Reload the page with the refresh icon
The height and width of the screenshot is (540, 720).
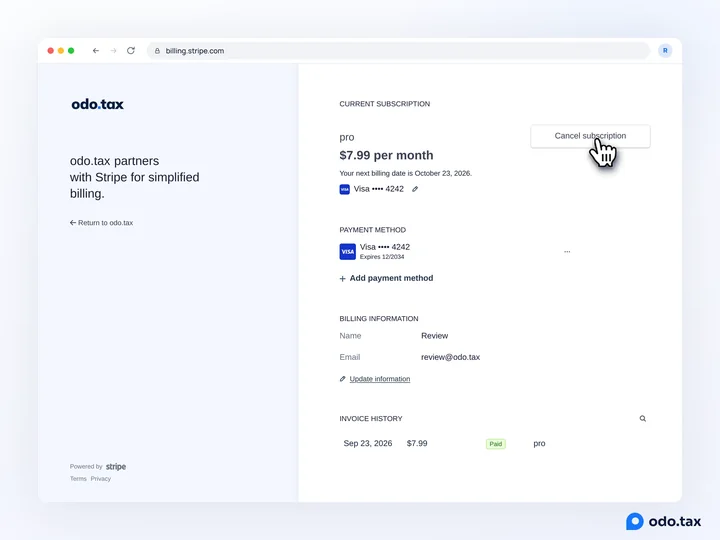[x=131, y=51]
